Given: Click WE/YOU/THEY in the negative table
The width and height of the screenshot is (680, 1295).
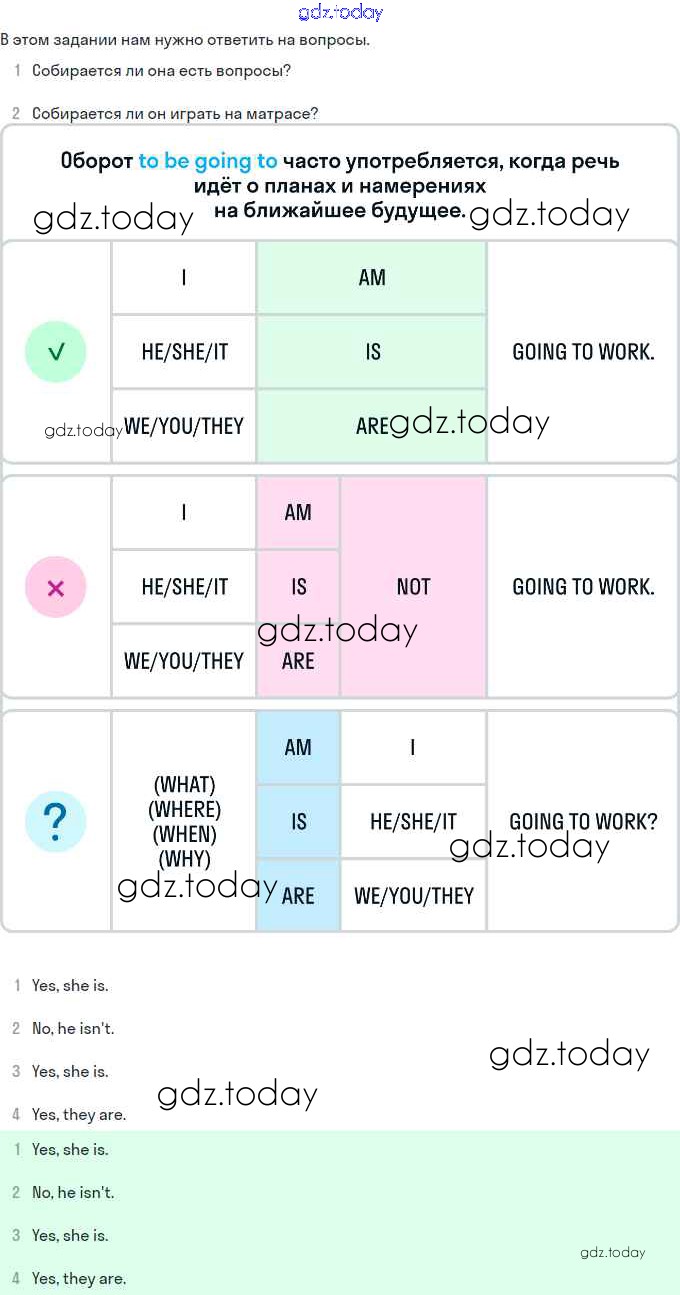Looking at the screenshot, I should (184, 661).
